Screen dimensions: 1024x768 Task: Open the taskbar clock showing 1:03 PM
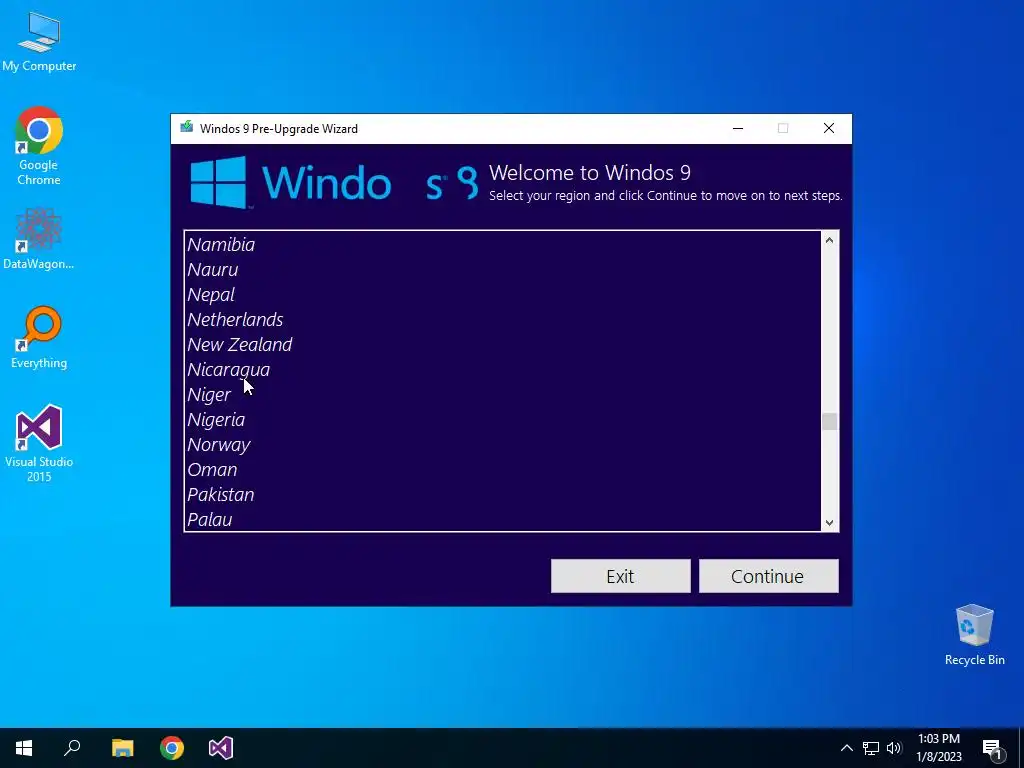pyautogui.click(x=939, y=748)
